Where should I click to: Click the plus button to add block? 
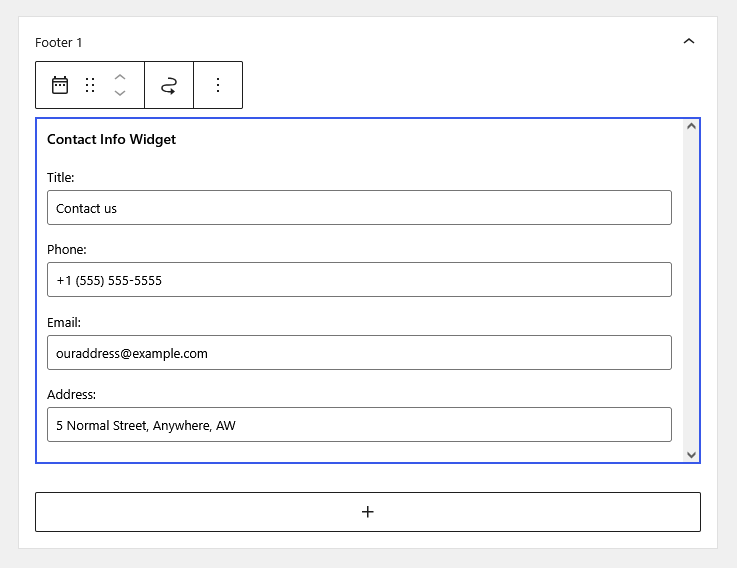(367, 512)
